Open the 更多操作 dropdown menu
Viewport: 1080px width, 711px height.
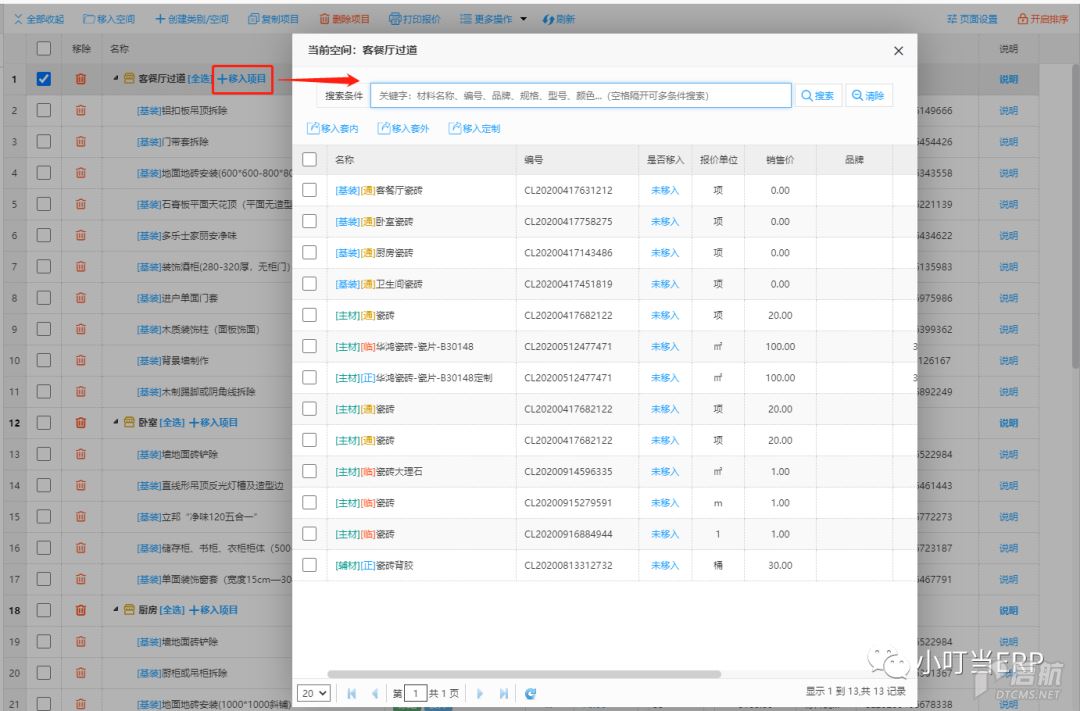coord(493,19)
